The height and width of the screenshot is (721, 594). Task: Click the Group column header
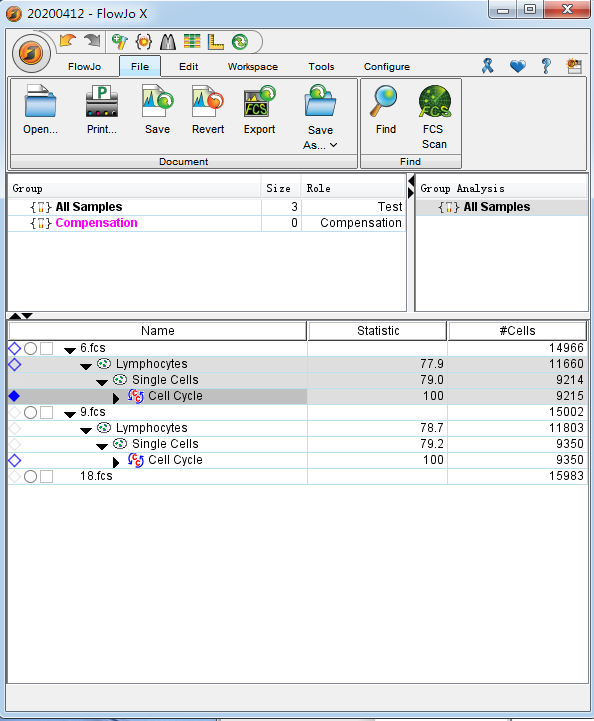click(x=135, y=189)
